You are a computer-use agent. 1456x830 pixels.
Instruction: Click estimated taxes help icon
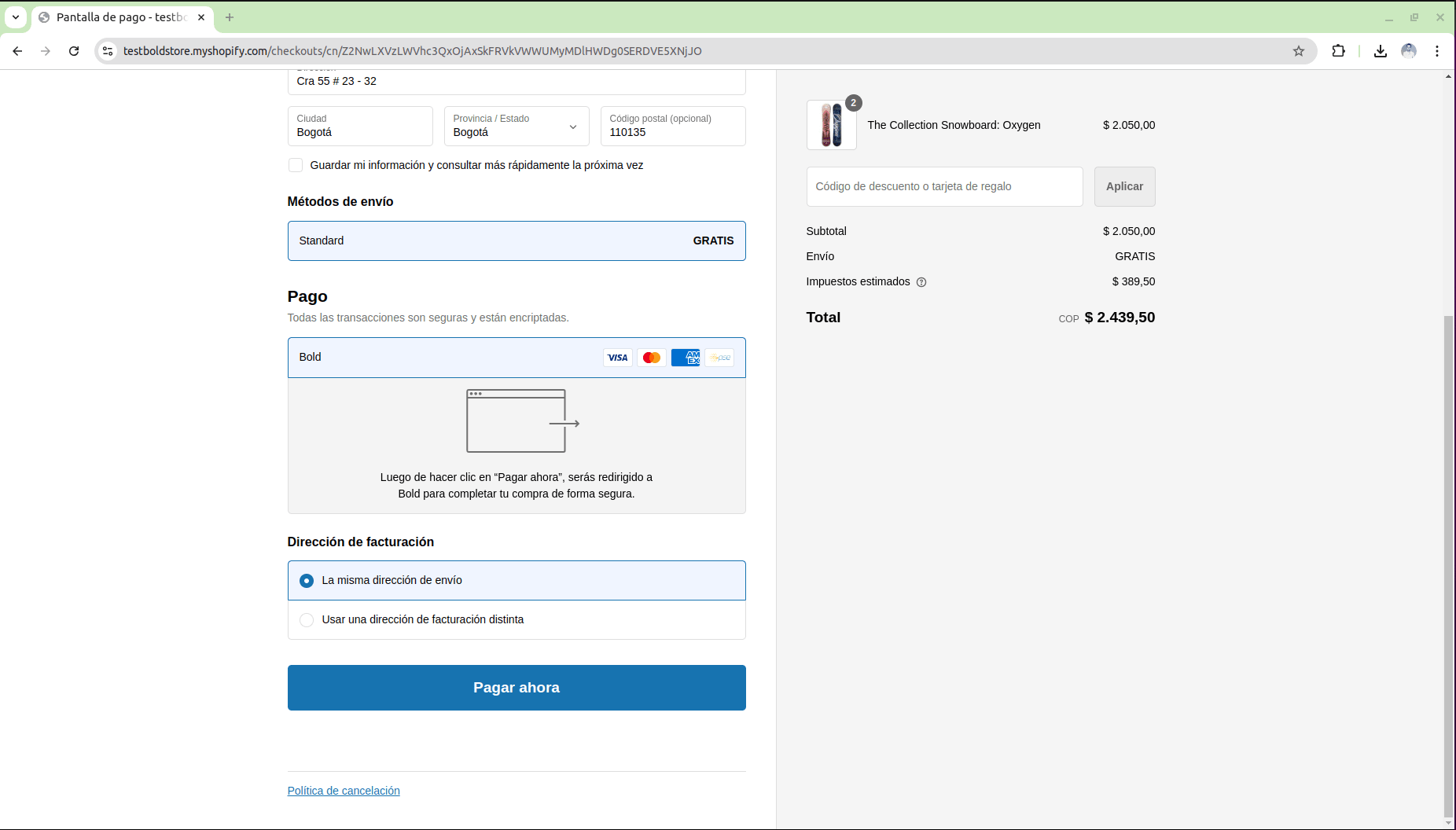pos(921,282)
